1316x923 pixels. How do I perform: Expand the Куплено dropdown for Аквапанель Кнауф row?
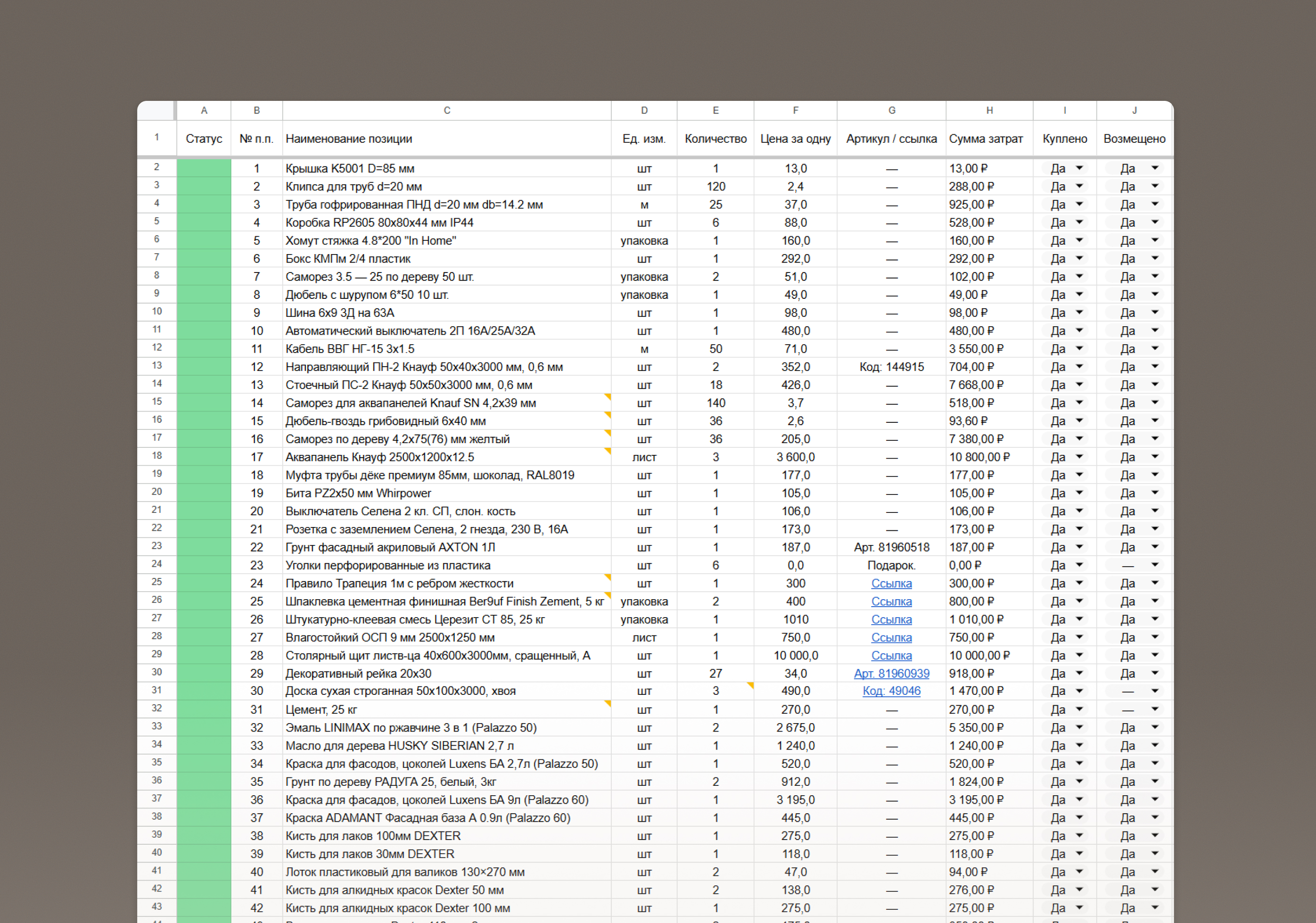click(x=1079, y=457)
